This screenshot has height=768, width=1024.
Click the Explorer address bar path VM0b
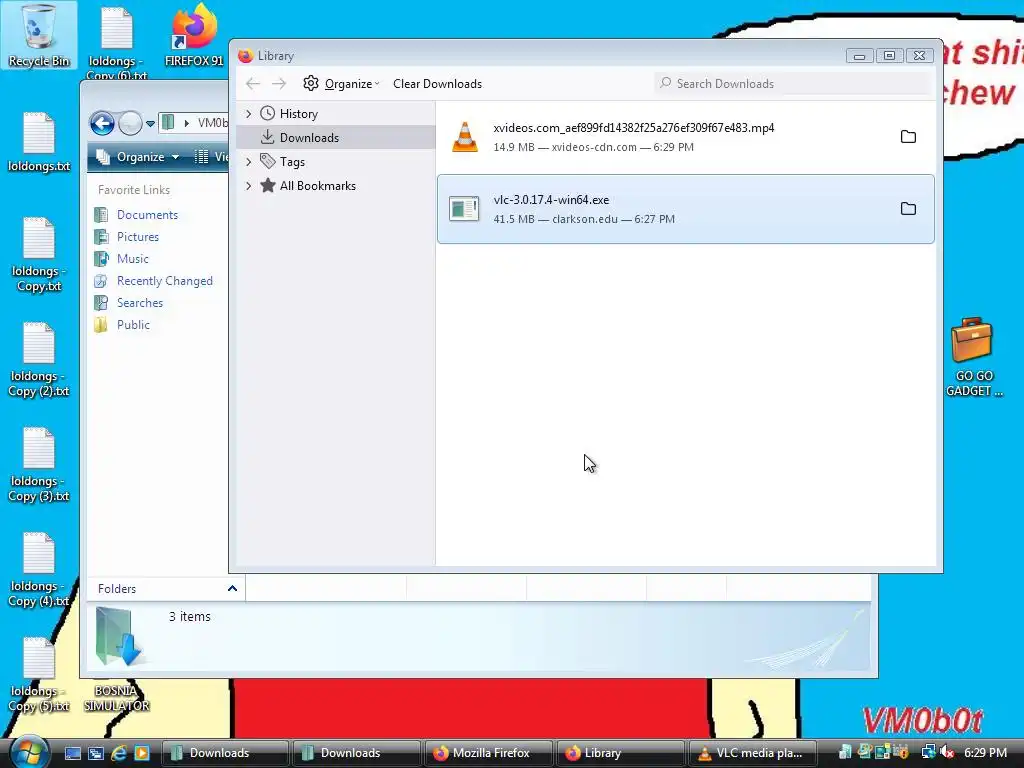(212, 123)
